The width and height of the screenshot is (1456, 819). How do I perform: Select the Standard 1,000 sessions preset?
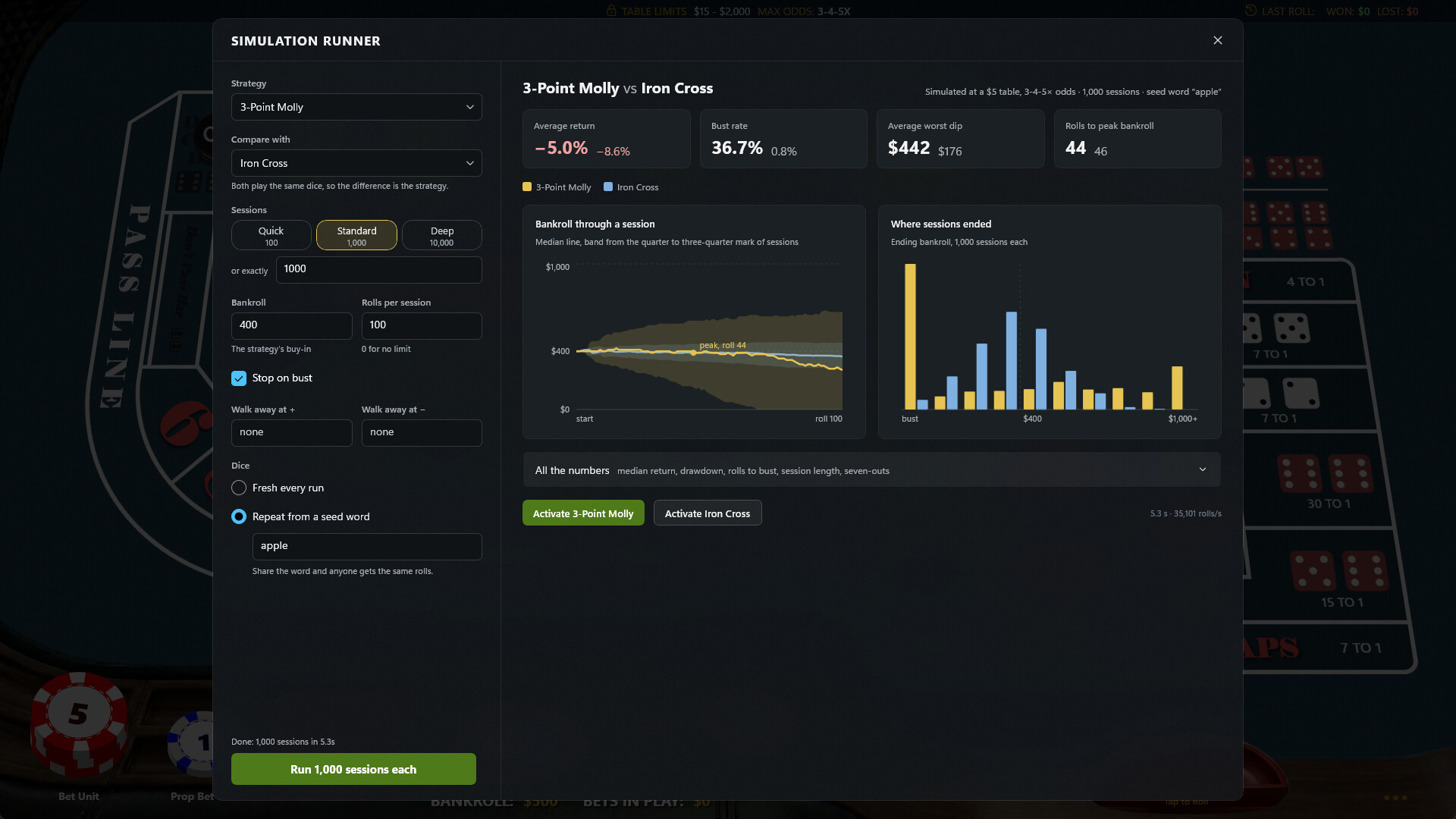[356, 235]
